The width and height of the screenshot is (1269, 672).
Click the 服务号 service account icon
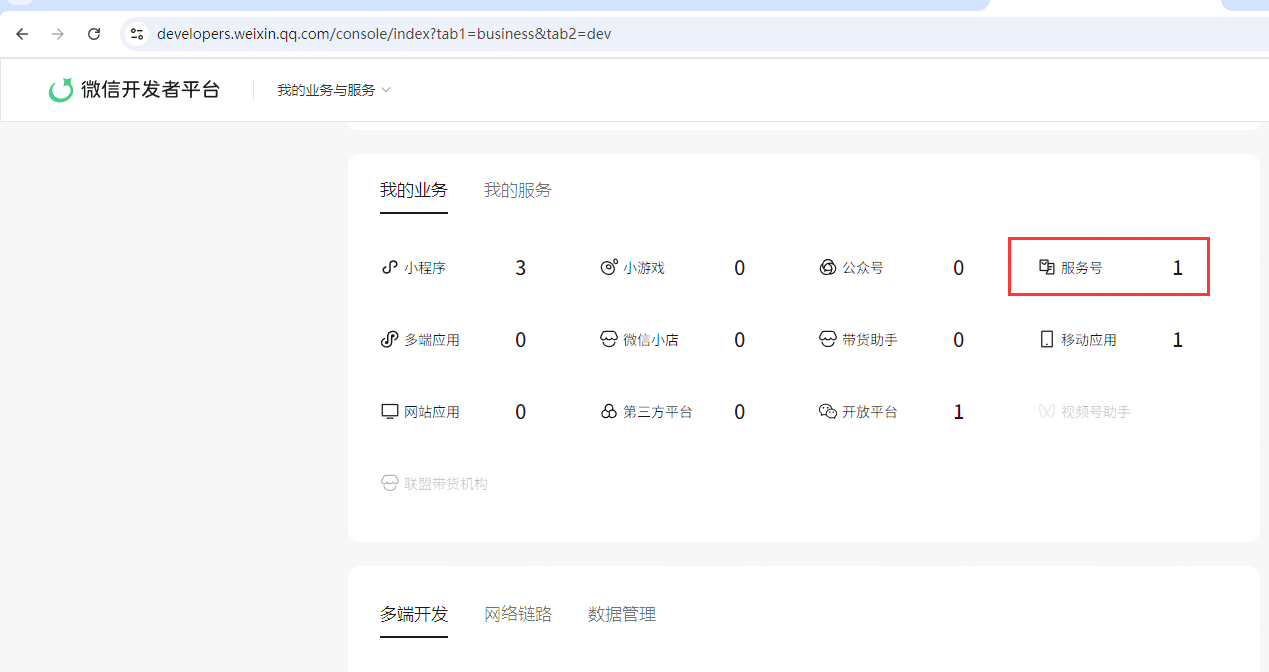(x=1047, y=268)
